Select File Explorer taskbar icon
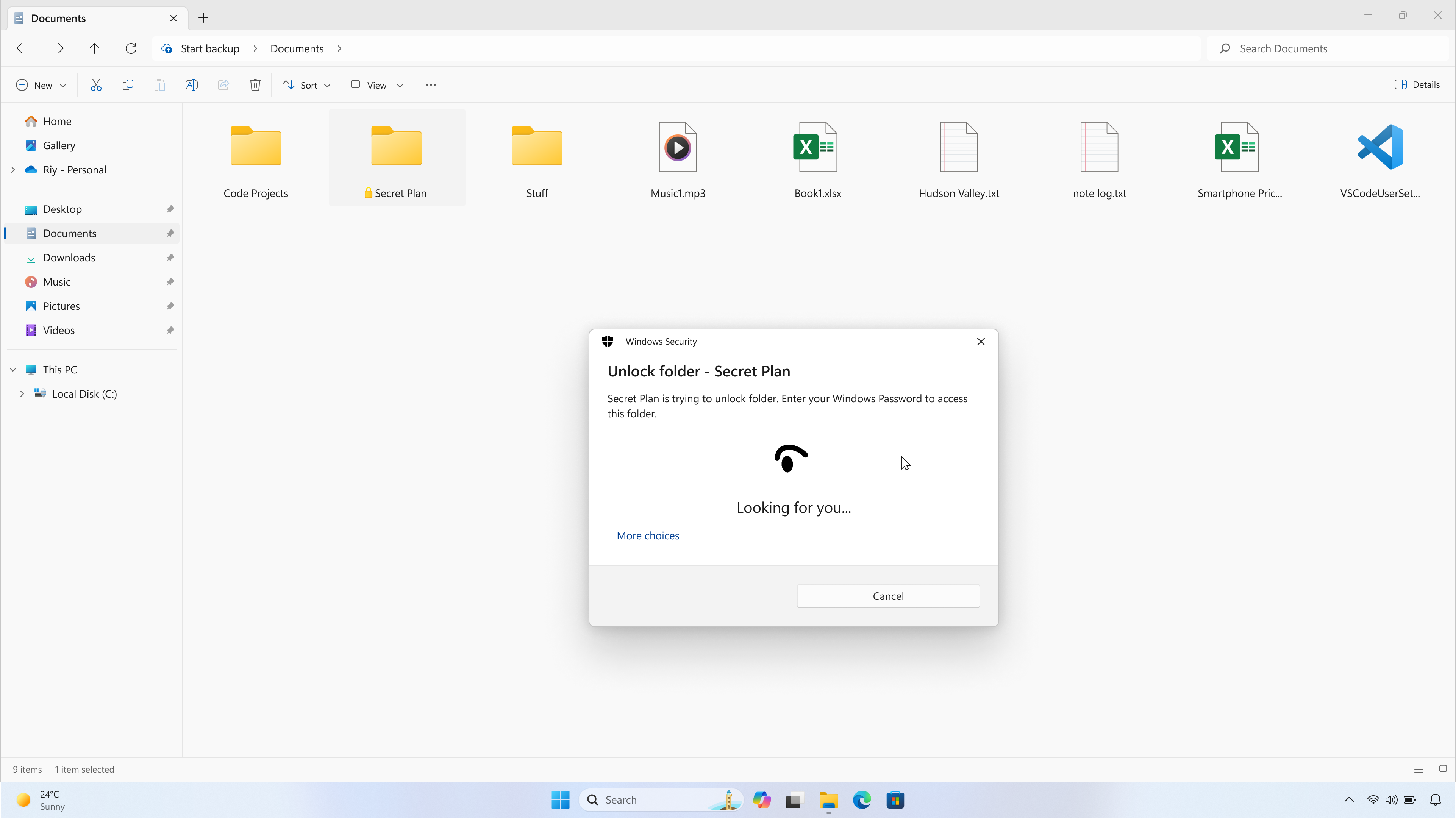This screenshot has height=818, width=1456. point(828,800)
